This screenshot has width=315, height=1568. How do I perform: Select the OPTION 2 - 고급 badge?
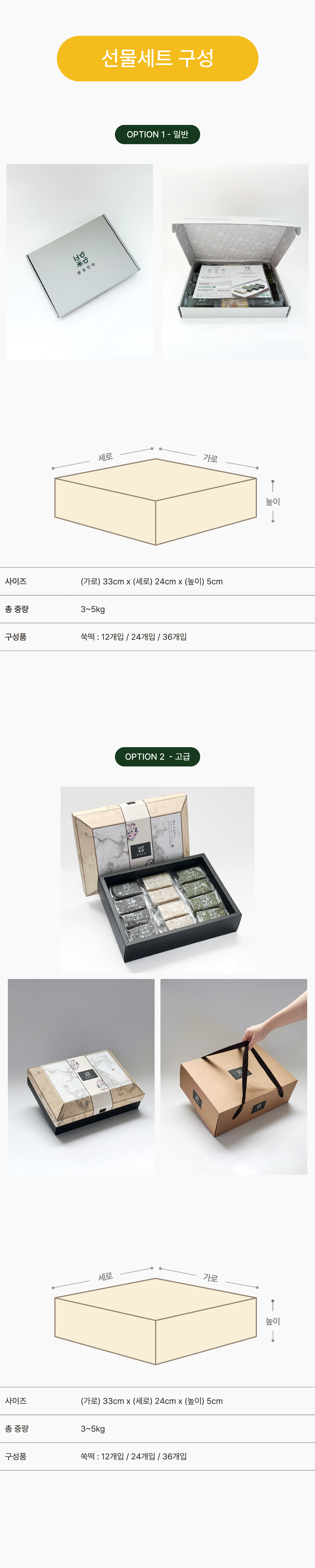pyautogui.click(x=157, y=757)
